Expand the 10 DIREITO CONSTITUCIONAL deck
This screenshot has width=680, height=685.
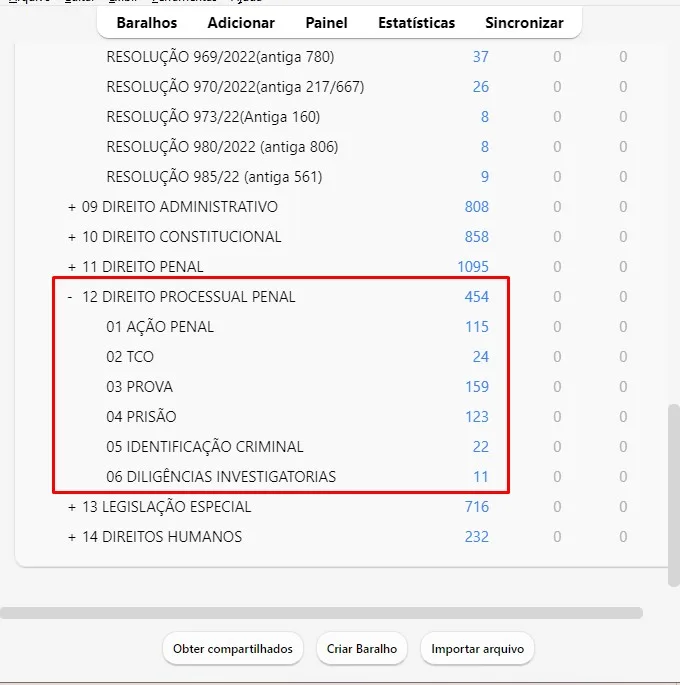pos(72,237)
